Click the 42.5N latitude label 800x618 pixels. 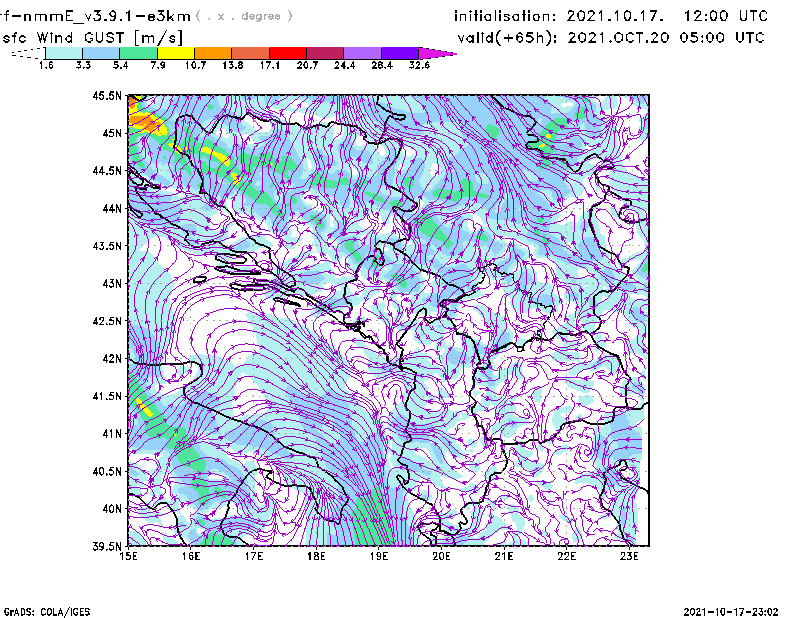(x=107, y=321)
